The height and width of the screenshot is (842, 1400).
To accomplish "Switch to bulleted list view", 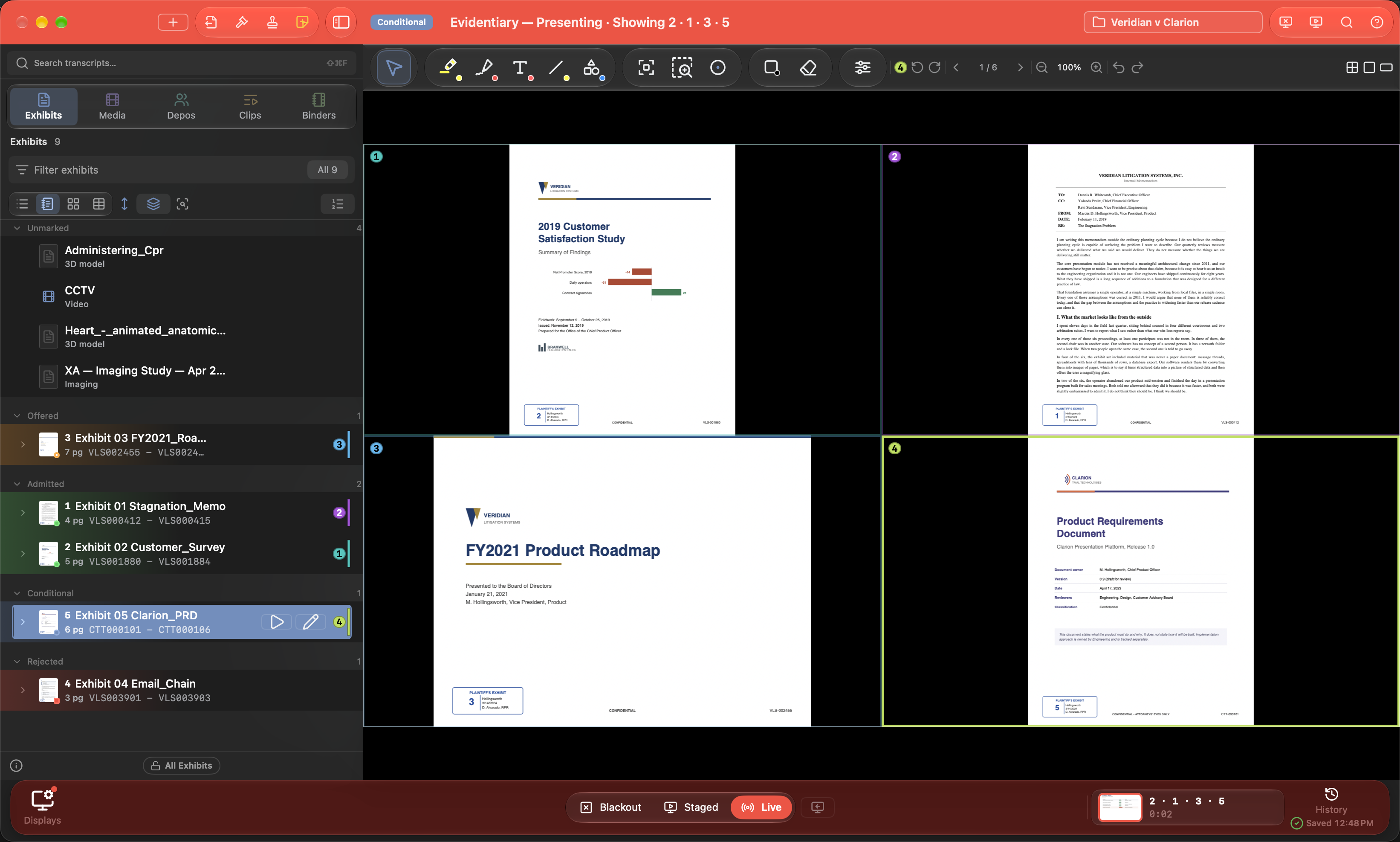I will [x=22, y=204].
